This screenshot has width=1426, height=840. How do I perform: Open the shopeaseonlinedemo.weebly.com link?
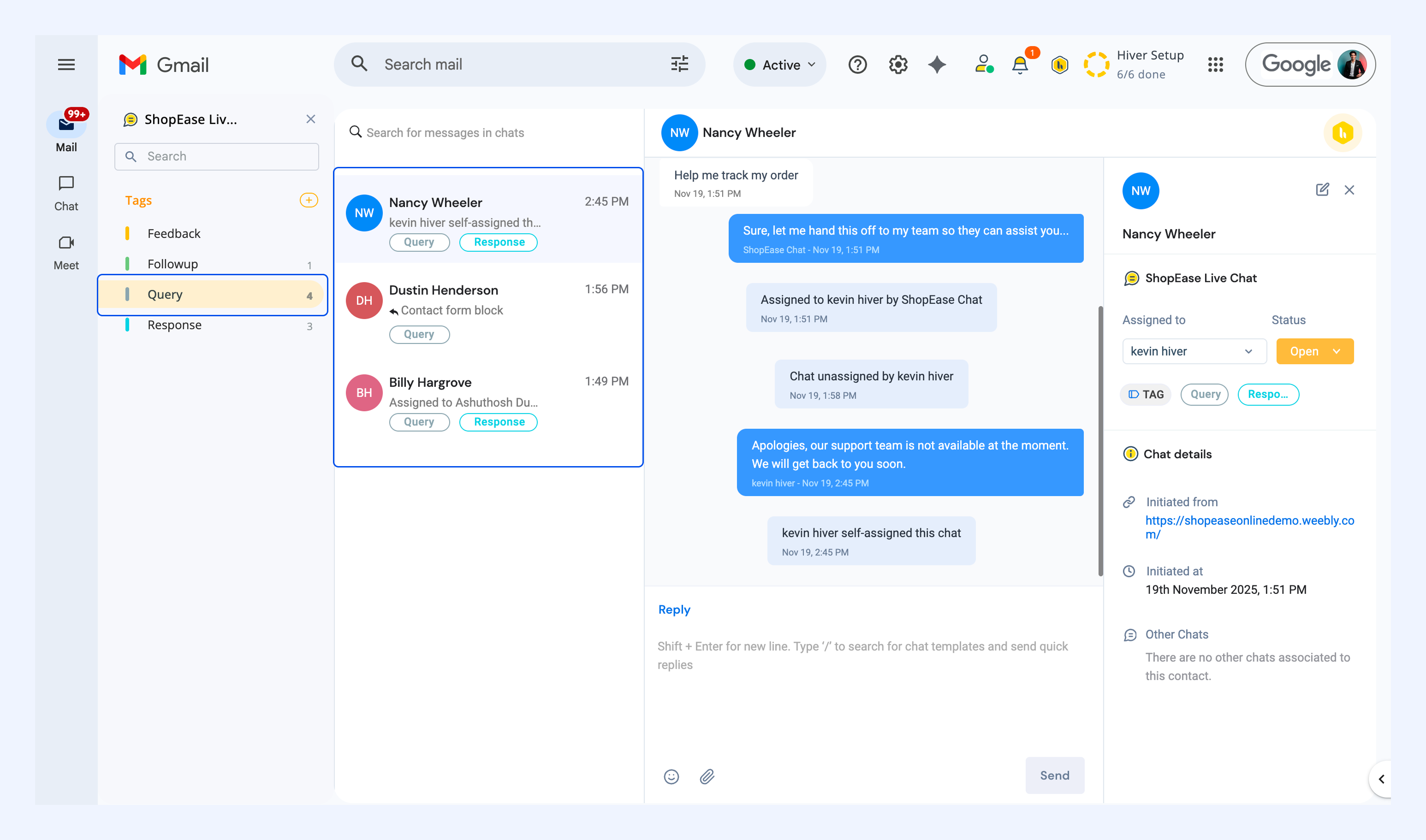pos(1249,527)
